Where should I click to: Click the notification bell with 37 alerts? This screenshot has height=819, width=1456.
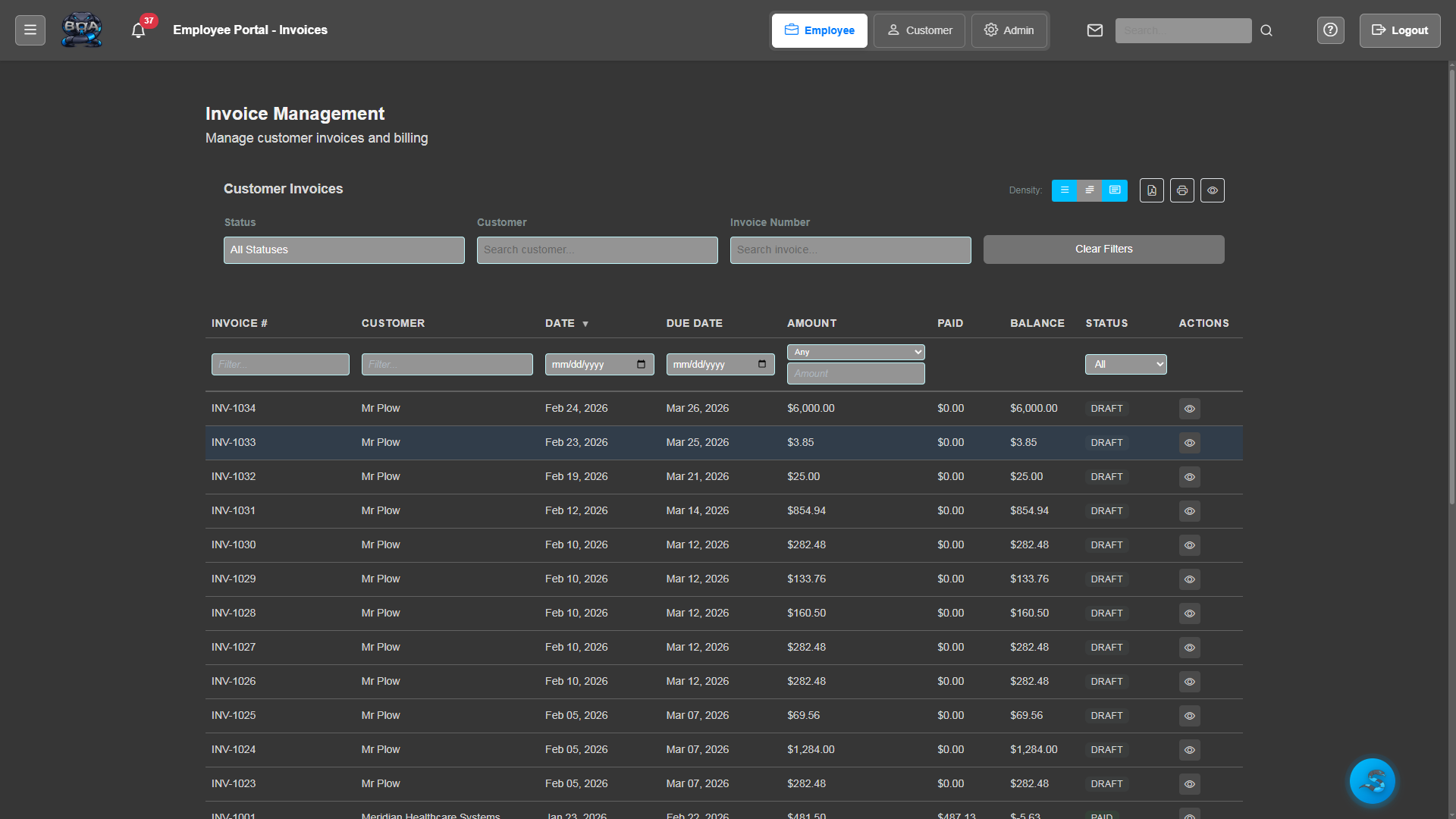tap(138, 30)
